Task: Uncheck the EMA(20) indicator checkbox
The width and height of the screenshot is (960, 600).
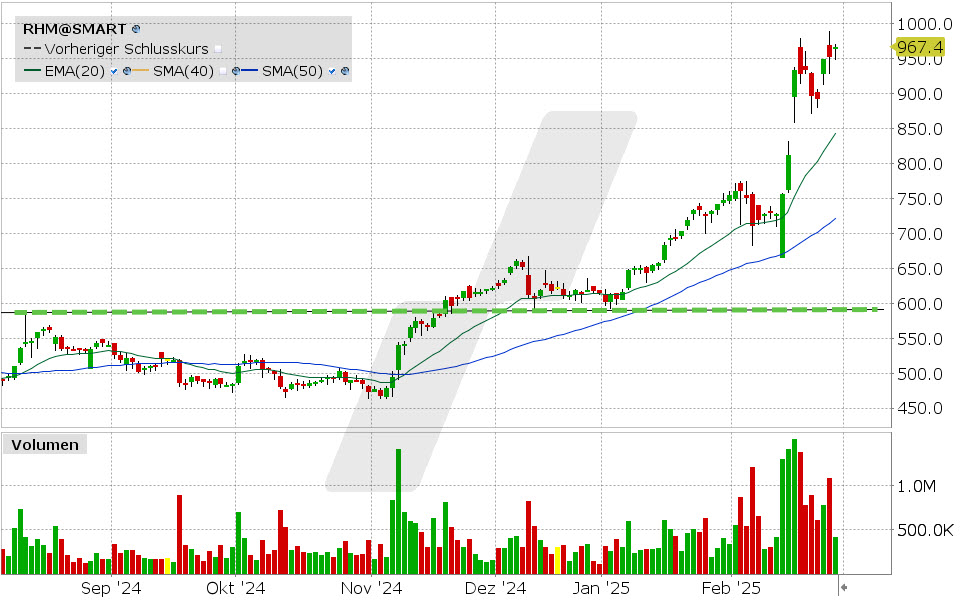Action: pos(114,72)
